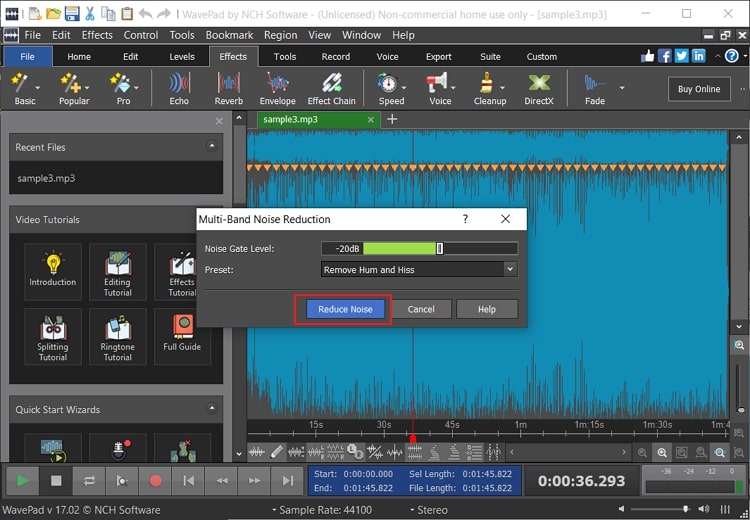Close the sample3.mp3 file tab

(371, 120)
